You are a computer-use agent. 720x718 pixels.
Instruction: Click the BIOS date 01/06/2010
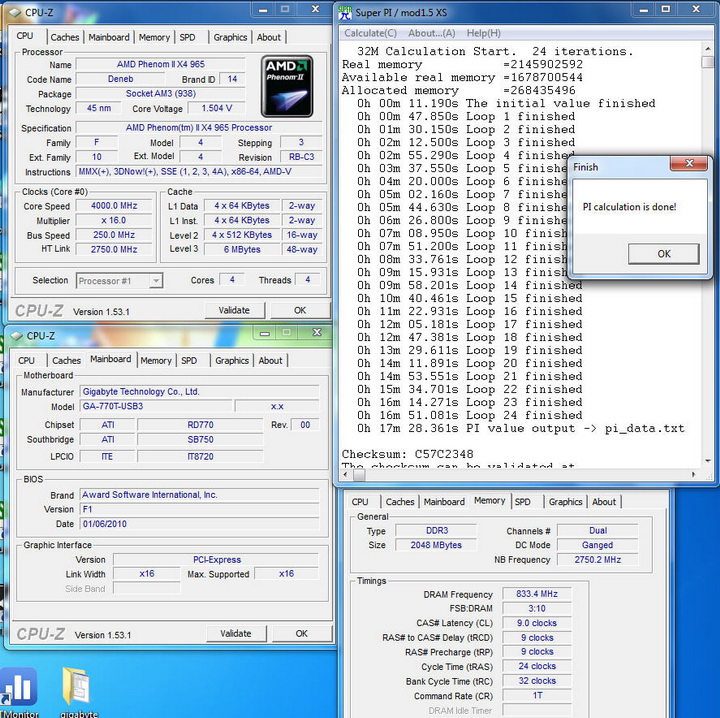(200, 524)
